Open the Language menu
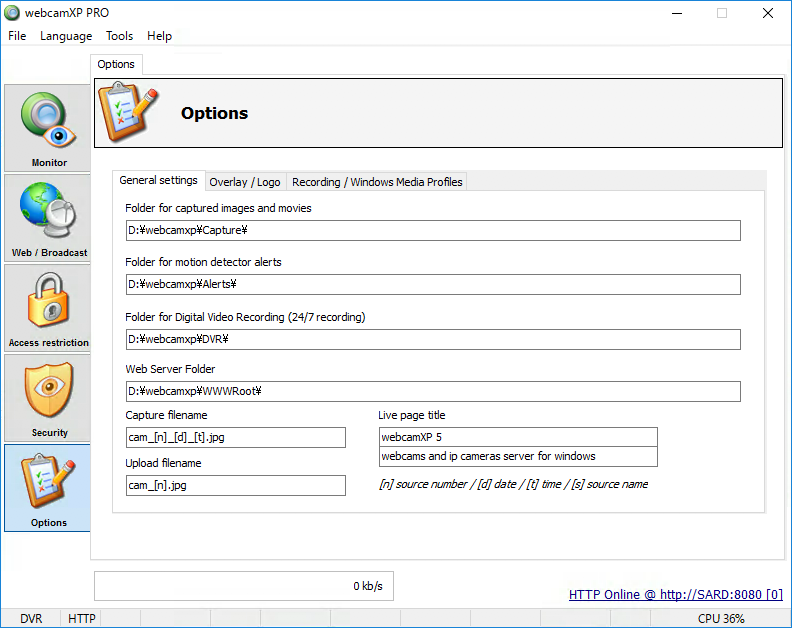This screenshot has height=628, width=792. pos(66,36)
